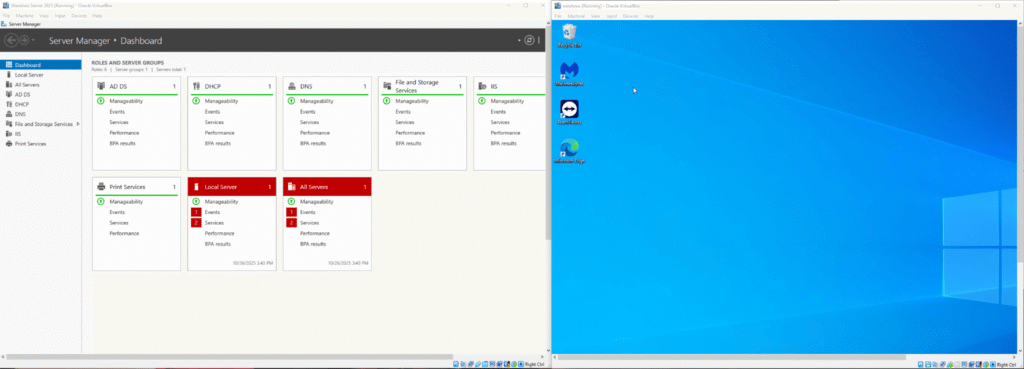Click red Services count badge in Local Server tile
Viewport: 1024px width, 369px height.
(x=196, y=223)
